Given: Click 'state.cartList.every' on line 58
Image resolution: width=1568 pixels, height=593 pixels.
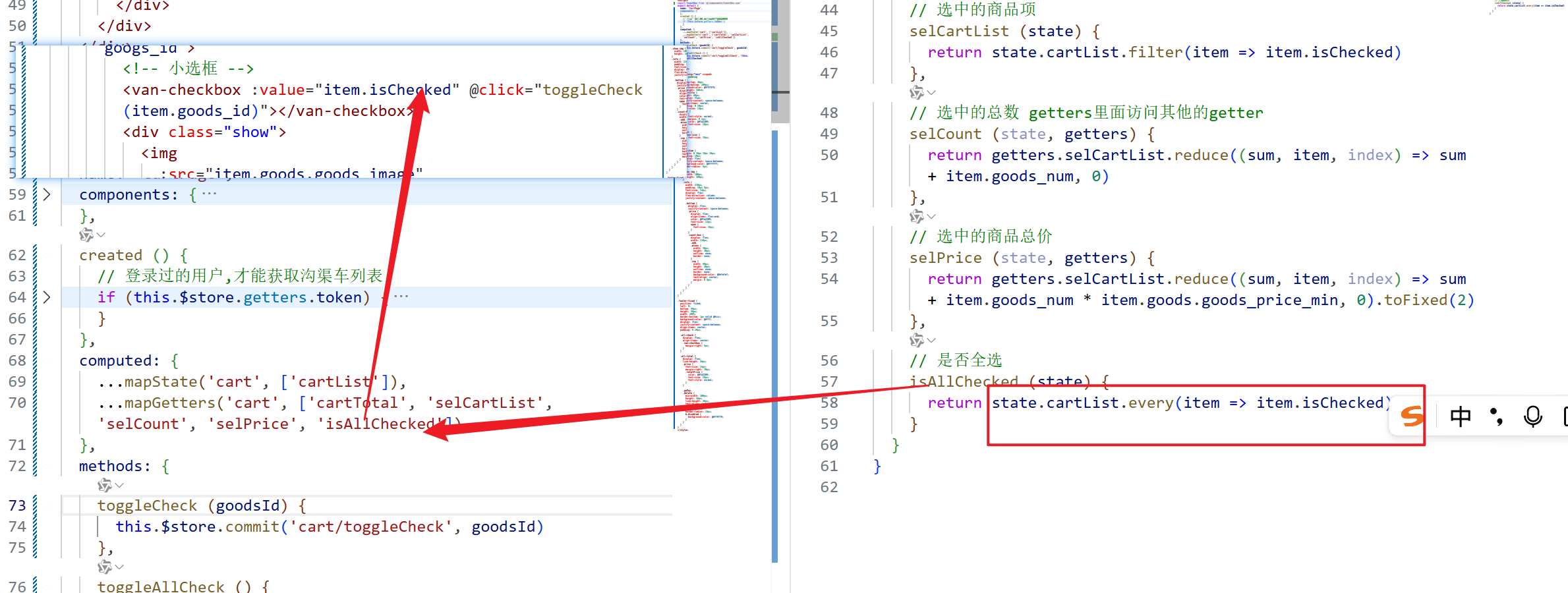Looking at the screenshot, I should click(1083, 403).
